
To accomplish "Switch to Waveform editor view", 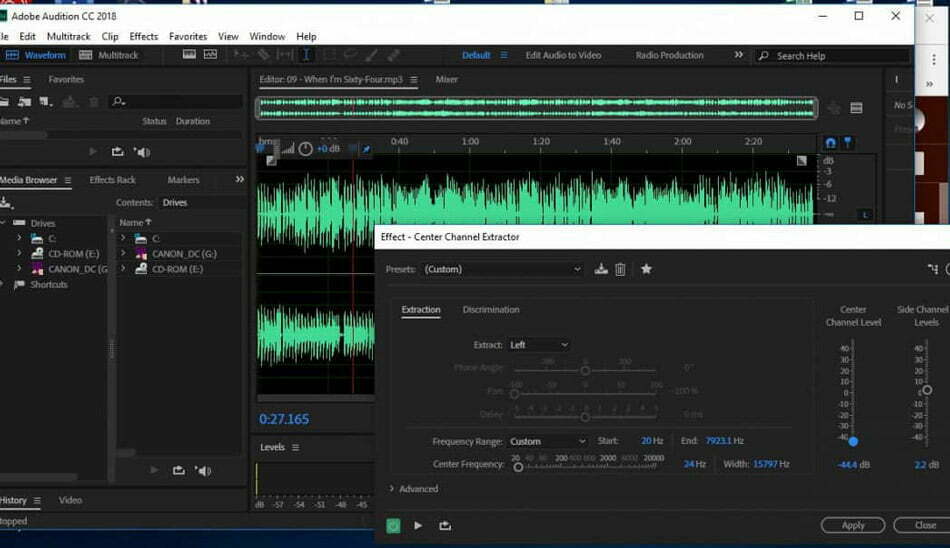I will pos(35,55).
